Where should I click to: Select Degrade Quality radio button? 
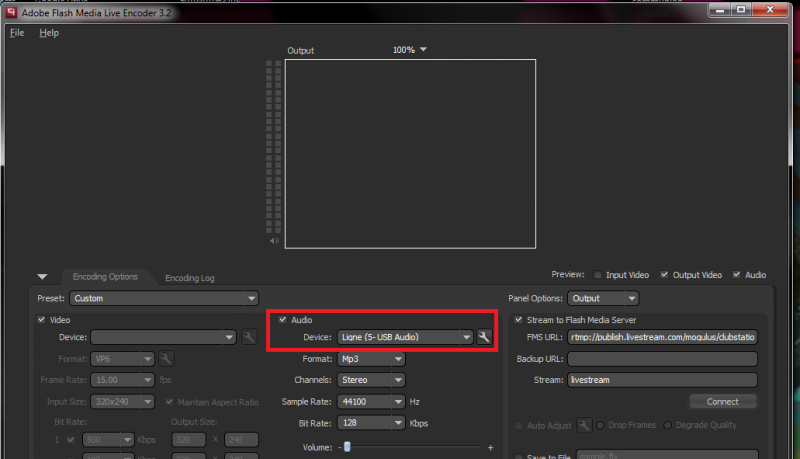pos(667,425)
